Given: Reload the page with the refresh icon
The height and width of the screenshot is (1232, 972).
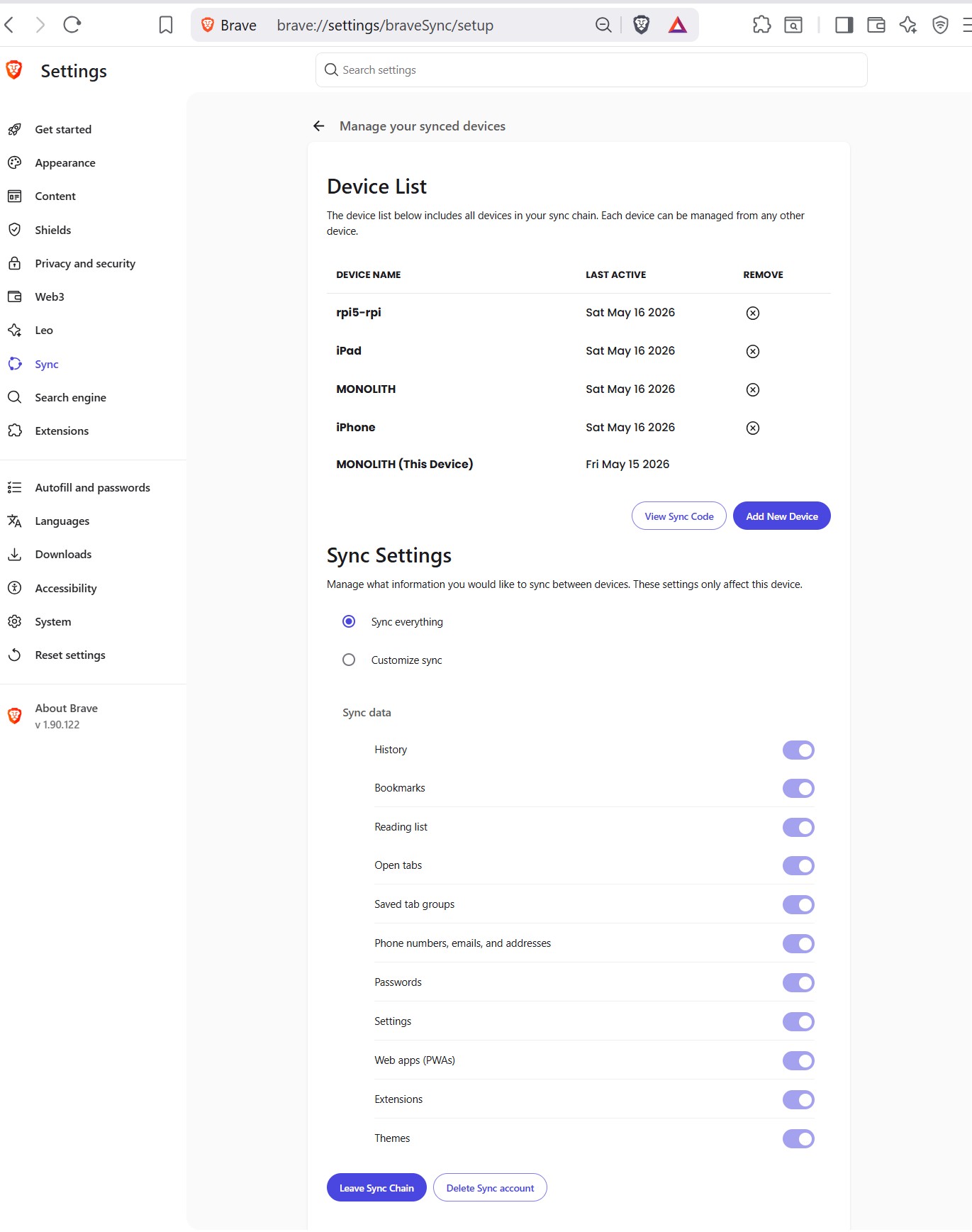Looking at the screenshot, I should point(72,26).
